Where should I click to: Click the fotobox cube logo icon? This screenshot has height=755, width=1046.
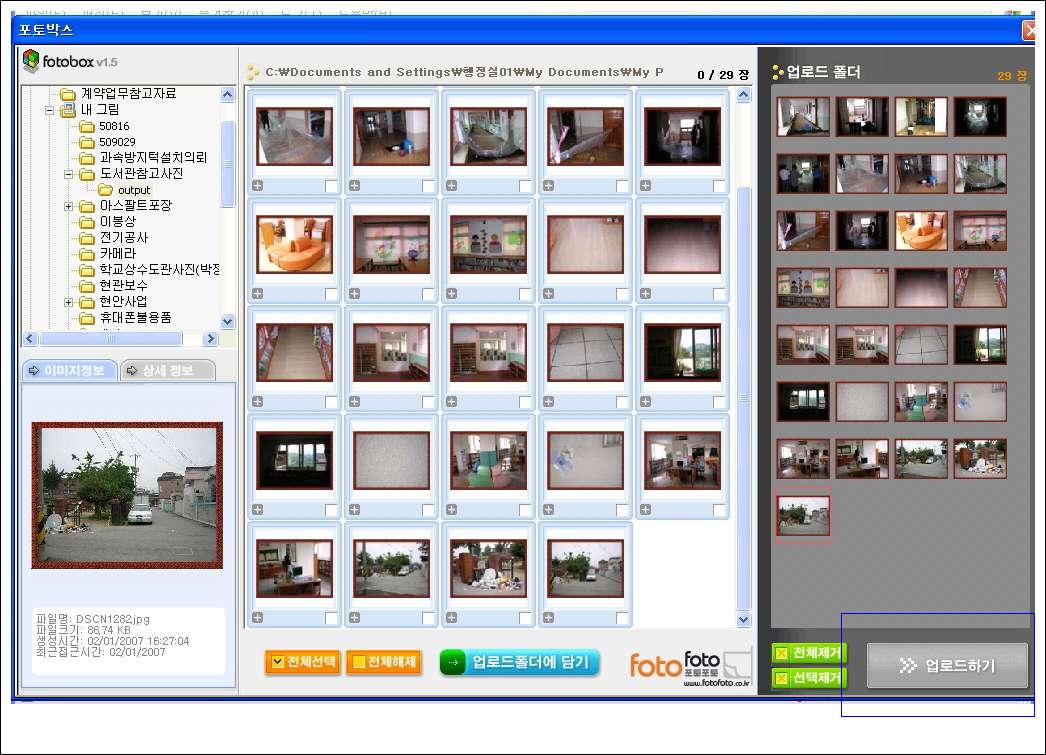pos(31,61)
